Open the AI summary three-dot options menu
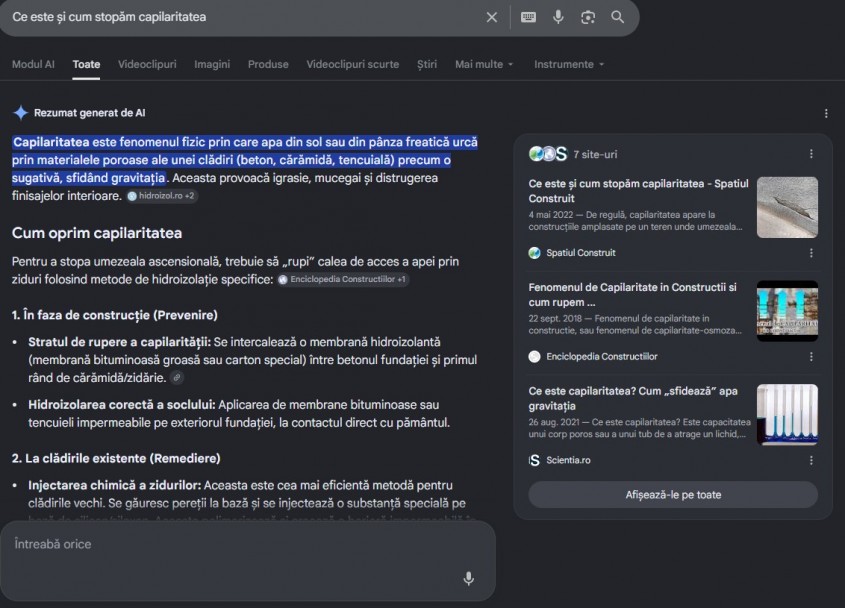The width and height of the screenshot is (845, 608). [x=826, y=113]
